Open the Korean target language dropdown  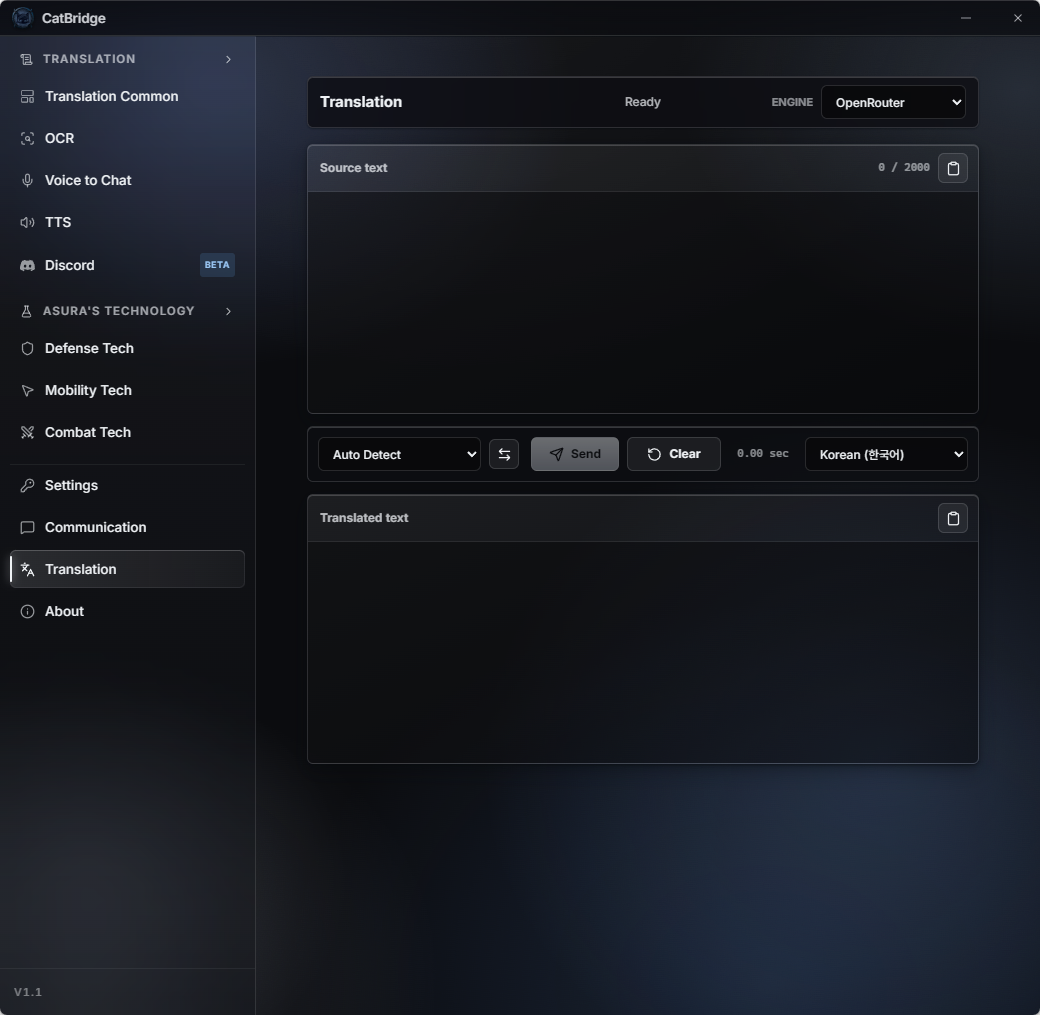click(886, 454)
